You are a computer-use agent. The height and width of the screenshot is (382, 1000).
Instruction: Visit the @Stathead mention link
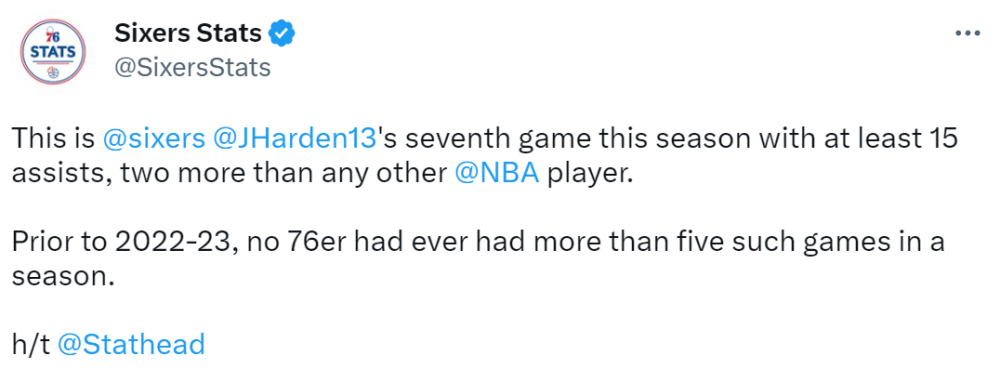(x=131, y=345)
